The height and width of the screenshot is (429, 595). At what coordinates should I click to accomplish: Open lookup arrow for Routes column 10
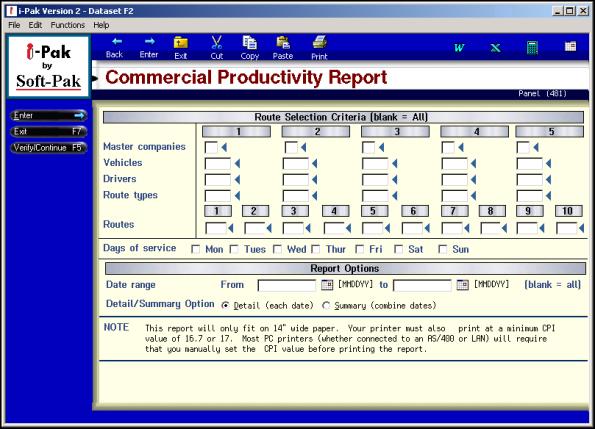click(x=581, y=228)
